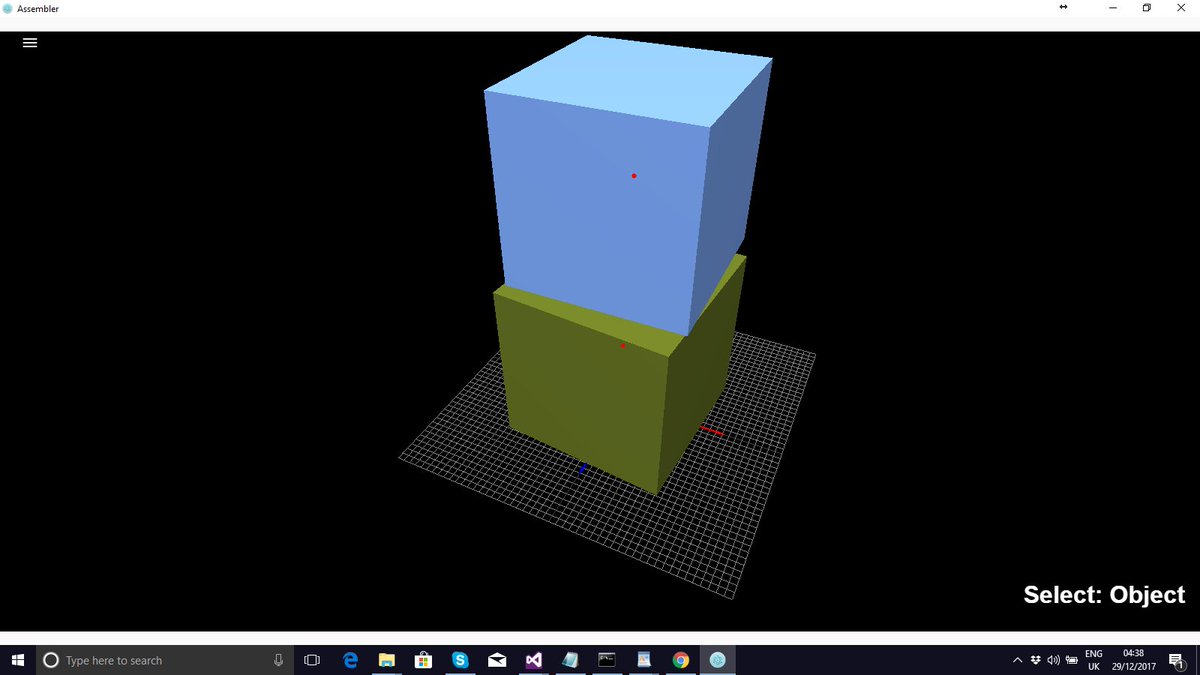This screenshot has width=1200, height=675.
Task: Expand the hidden icons chevron in system tray
Action: coord(1017,660)
